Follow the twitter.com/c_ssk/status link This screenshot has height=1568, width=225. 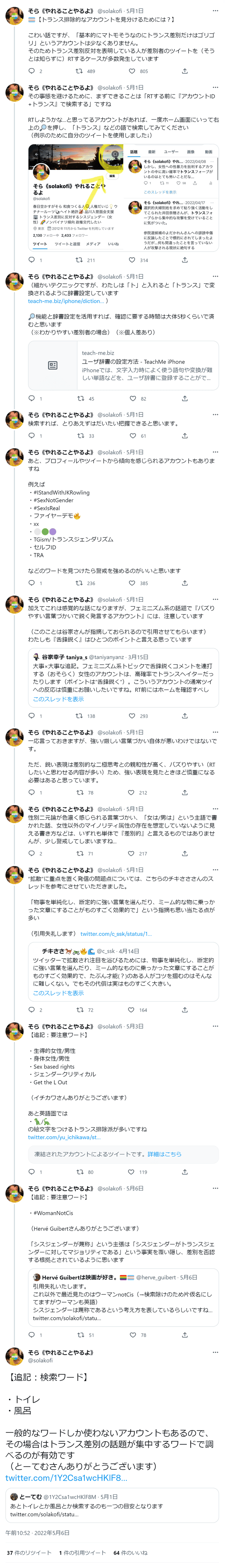[116, 934]
